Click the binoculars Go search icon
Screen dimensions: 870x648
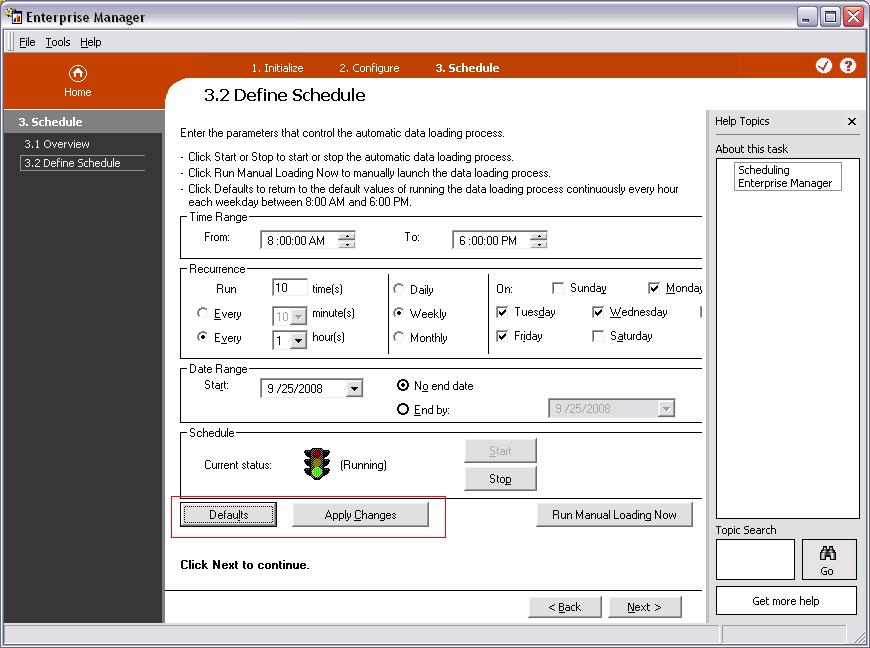pyautogui.click(x=829, y=559)
